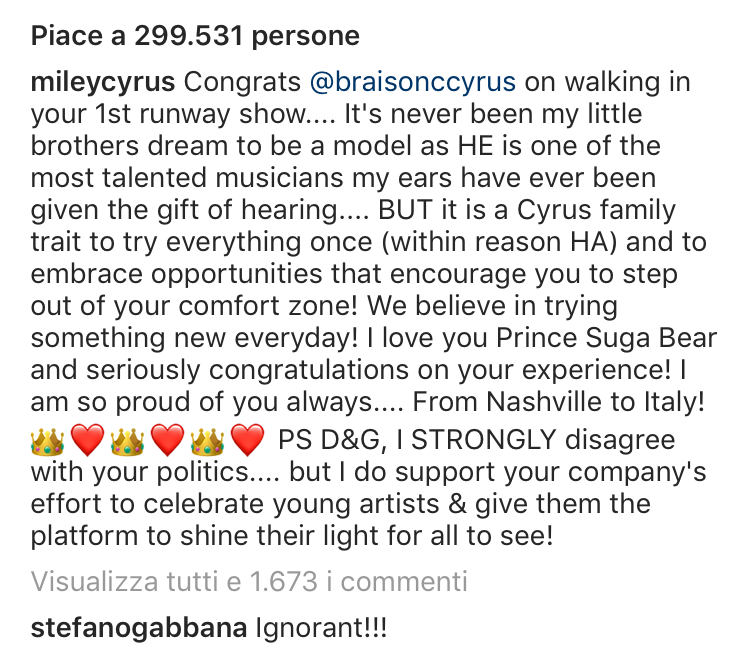Click Prince Suga Bear in caption
The width and height of the screenshot is (750, 656).
tap(607, 338)
